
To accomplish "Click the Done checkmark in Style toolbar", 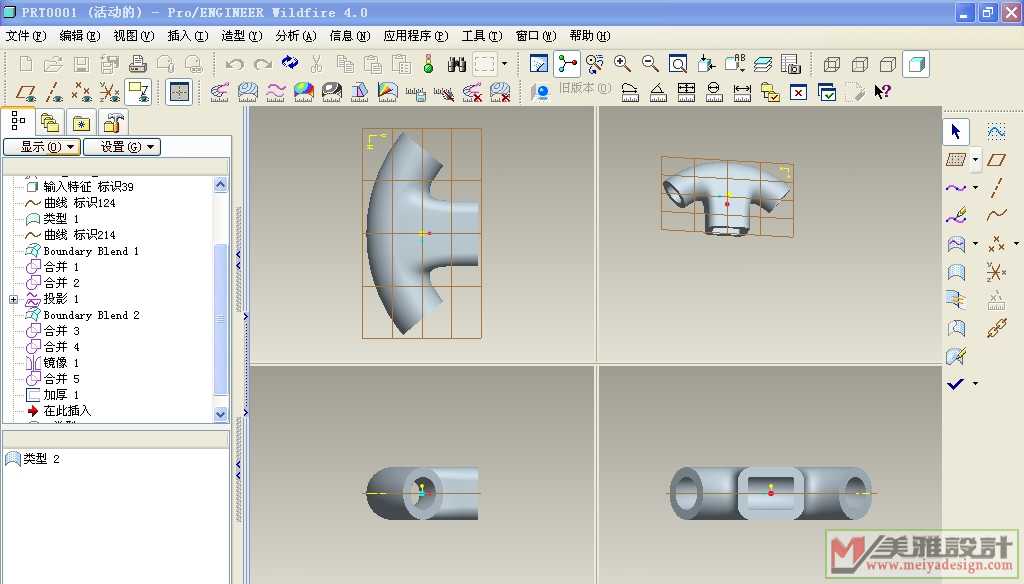I will (x=955, y=384).
